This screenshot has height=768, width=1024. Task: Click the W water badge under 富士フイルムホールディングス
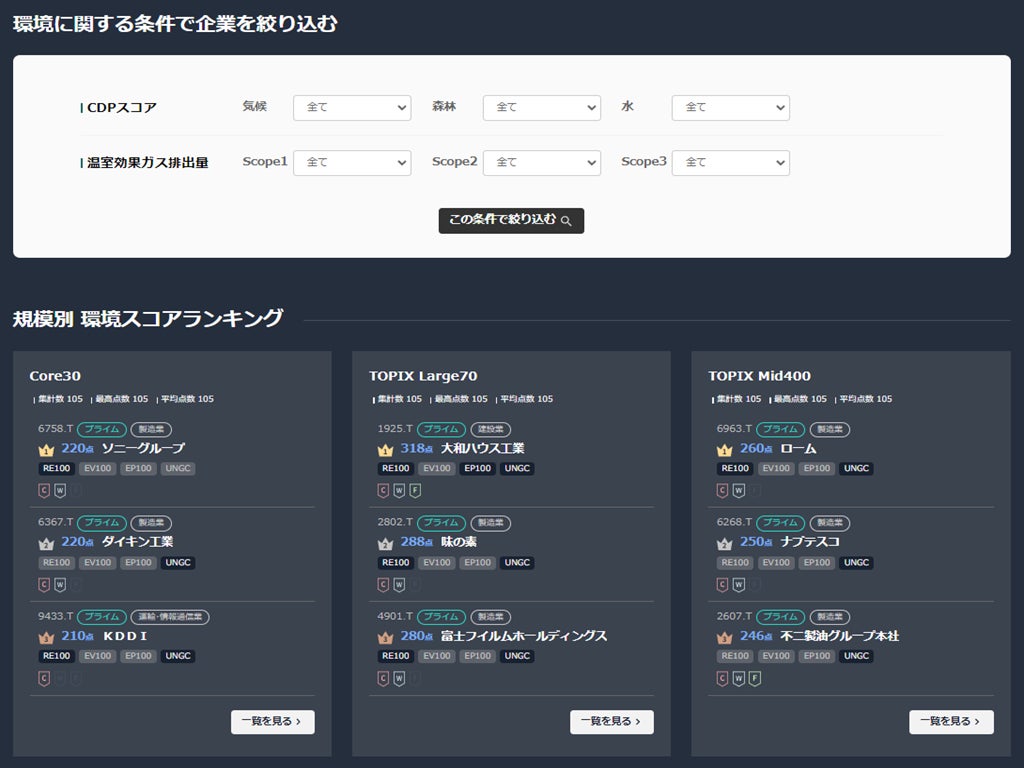[399, 679]
